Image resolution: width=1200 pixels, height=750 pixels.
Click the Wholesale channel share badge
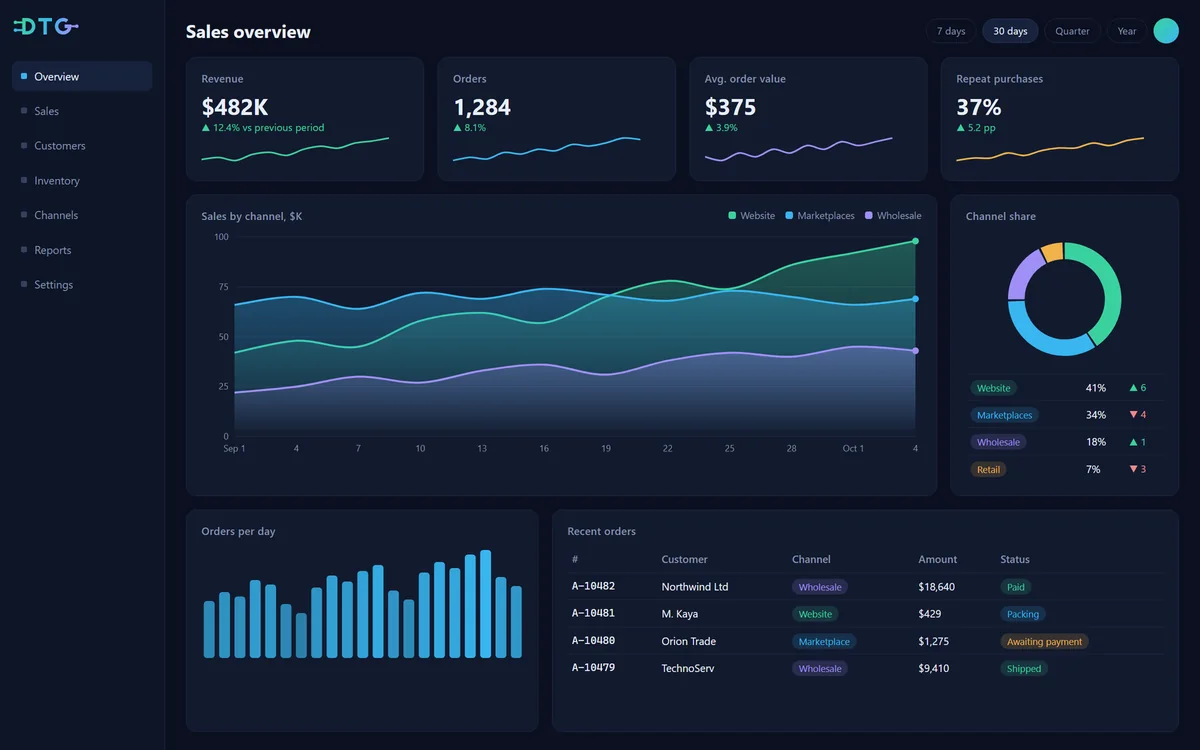[x=998, y=442]
